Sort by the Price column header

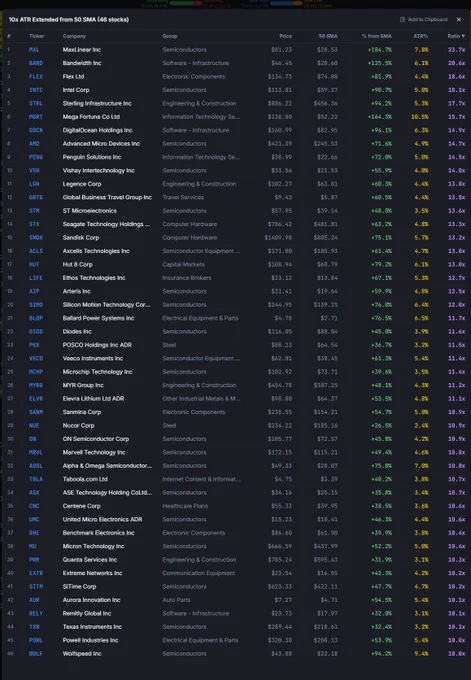(x=285, y=36)
